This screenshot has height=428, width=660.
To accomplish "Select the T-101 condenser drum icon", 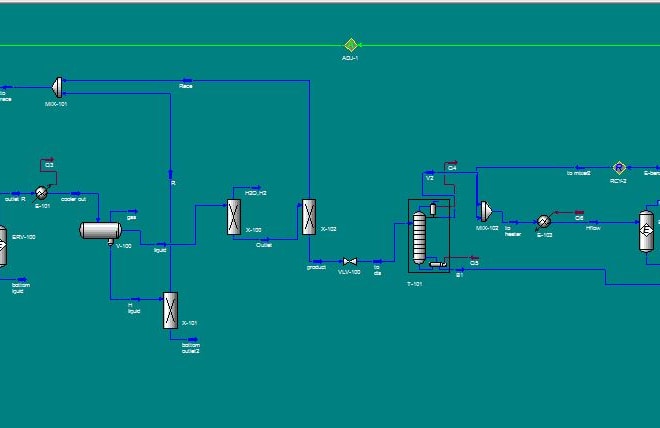I will point(433,209).
